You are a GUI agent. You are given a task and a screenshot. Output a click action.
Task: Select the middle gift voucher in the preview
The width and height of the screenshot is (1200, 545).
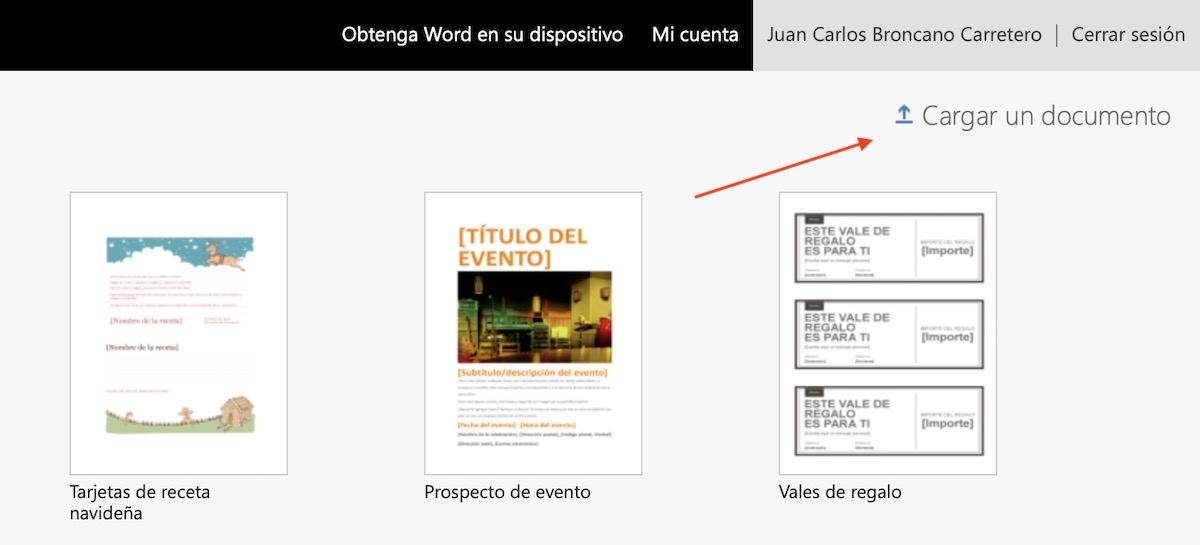pos(887,334)
